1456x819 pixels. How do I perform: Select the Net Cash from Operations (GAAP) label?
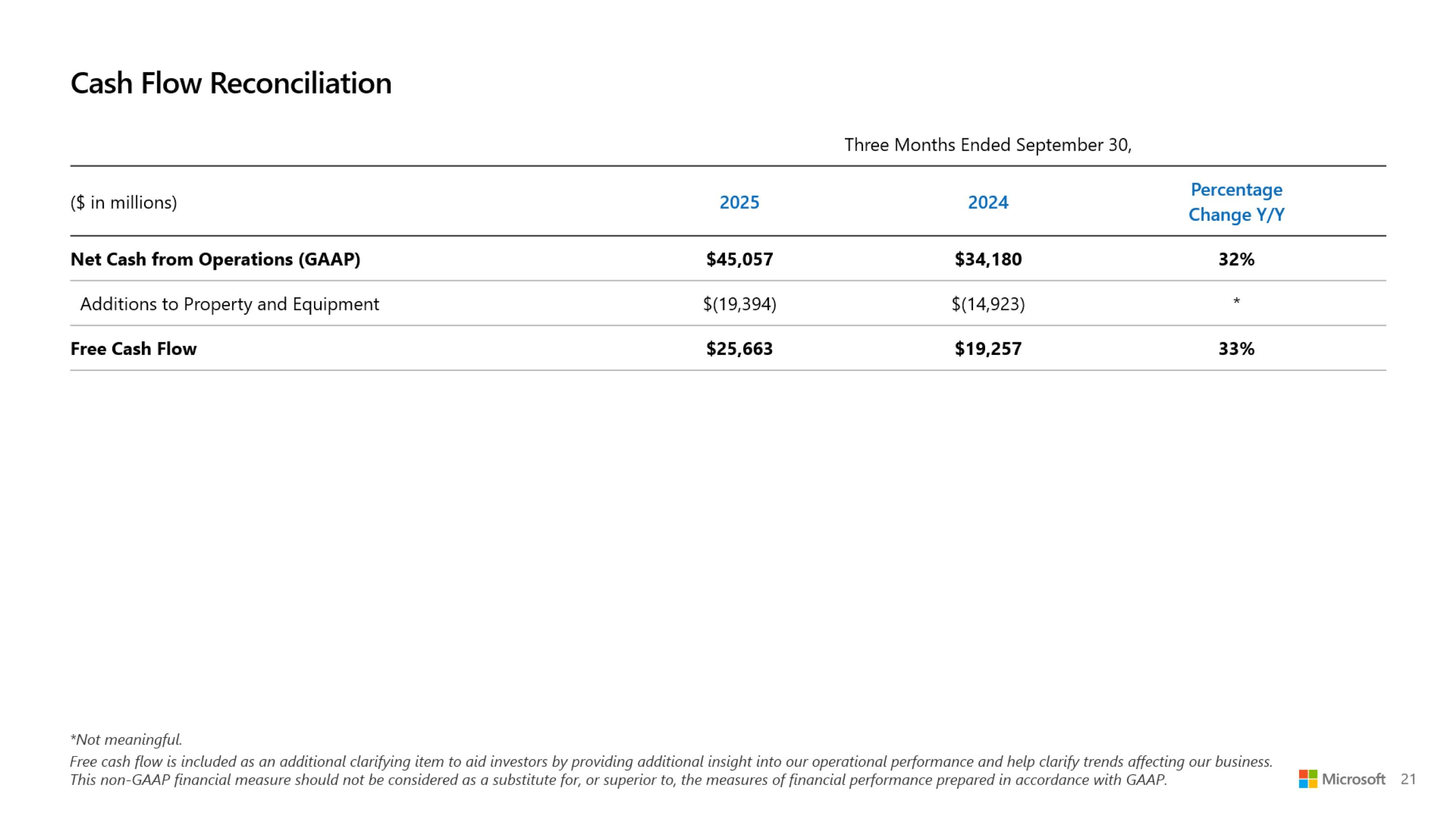(x=215, y=259)
